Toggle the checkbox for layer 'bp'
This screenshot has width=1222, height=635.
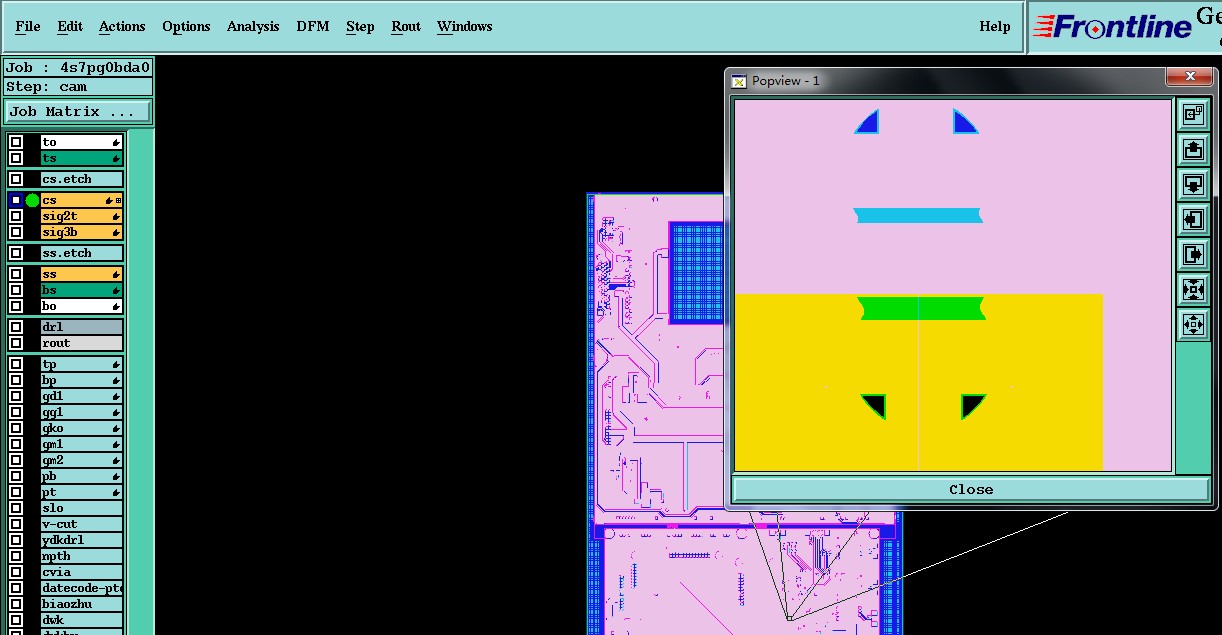click(x=16, y=380)
